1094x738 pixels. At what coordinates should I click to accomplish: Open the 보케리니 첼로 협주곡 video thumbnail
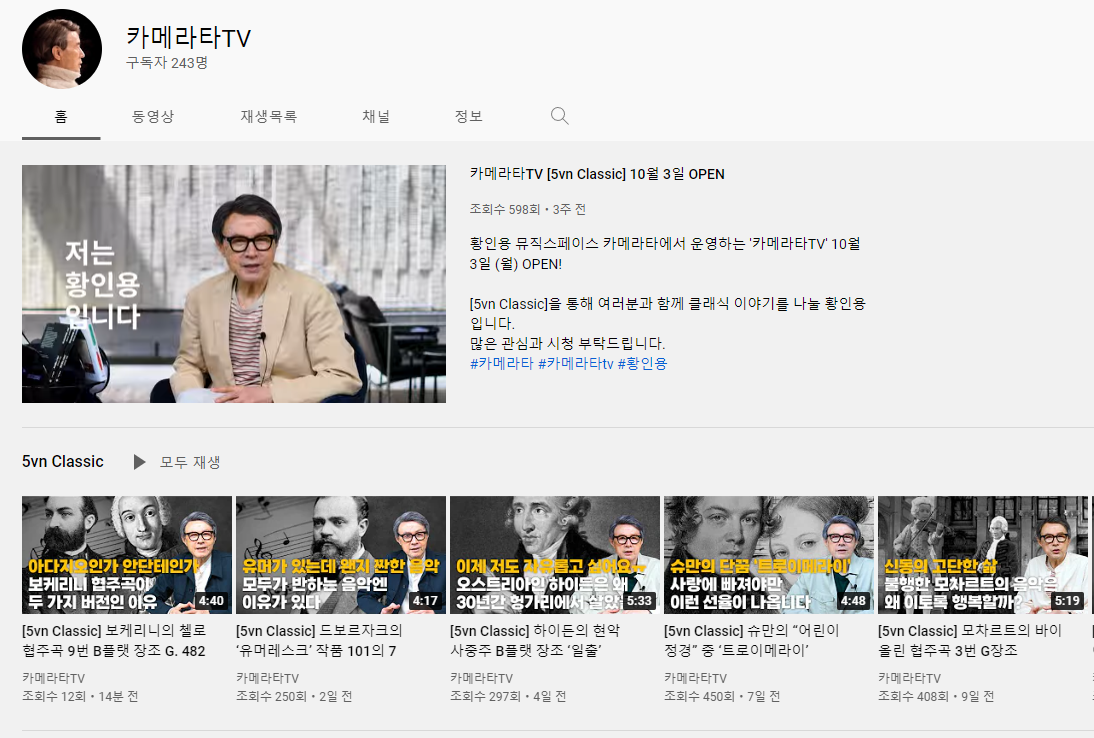(127, 555)
